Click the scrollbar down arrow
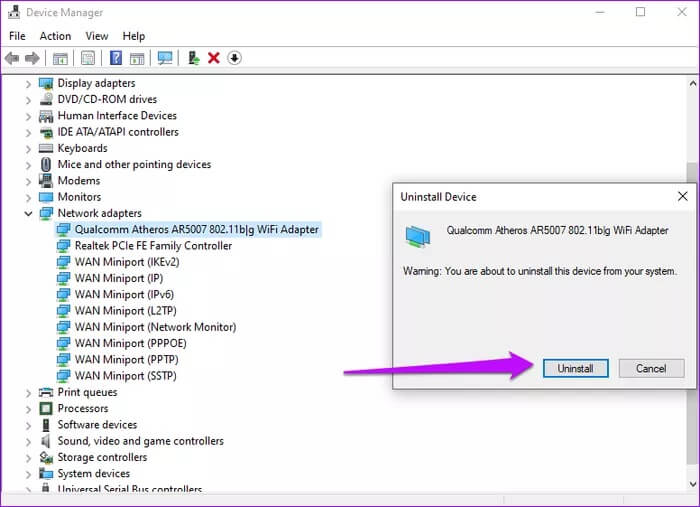 pos(693,484)
